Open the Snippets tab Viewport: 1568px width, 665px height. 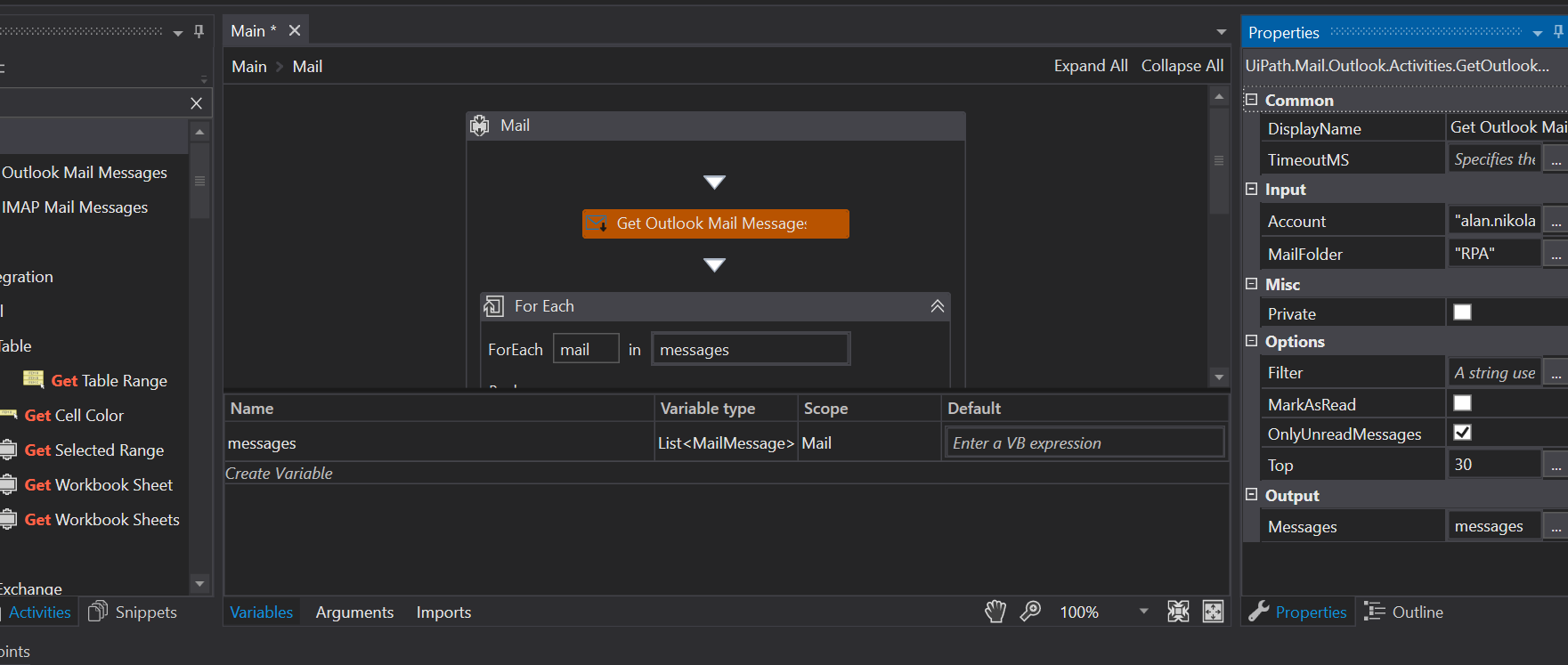(134, 612)
